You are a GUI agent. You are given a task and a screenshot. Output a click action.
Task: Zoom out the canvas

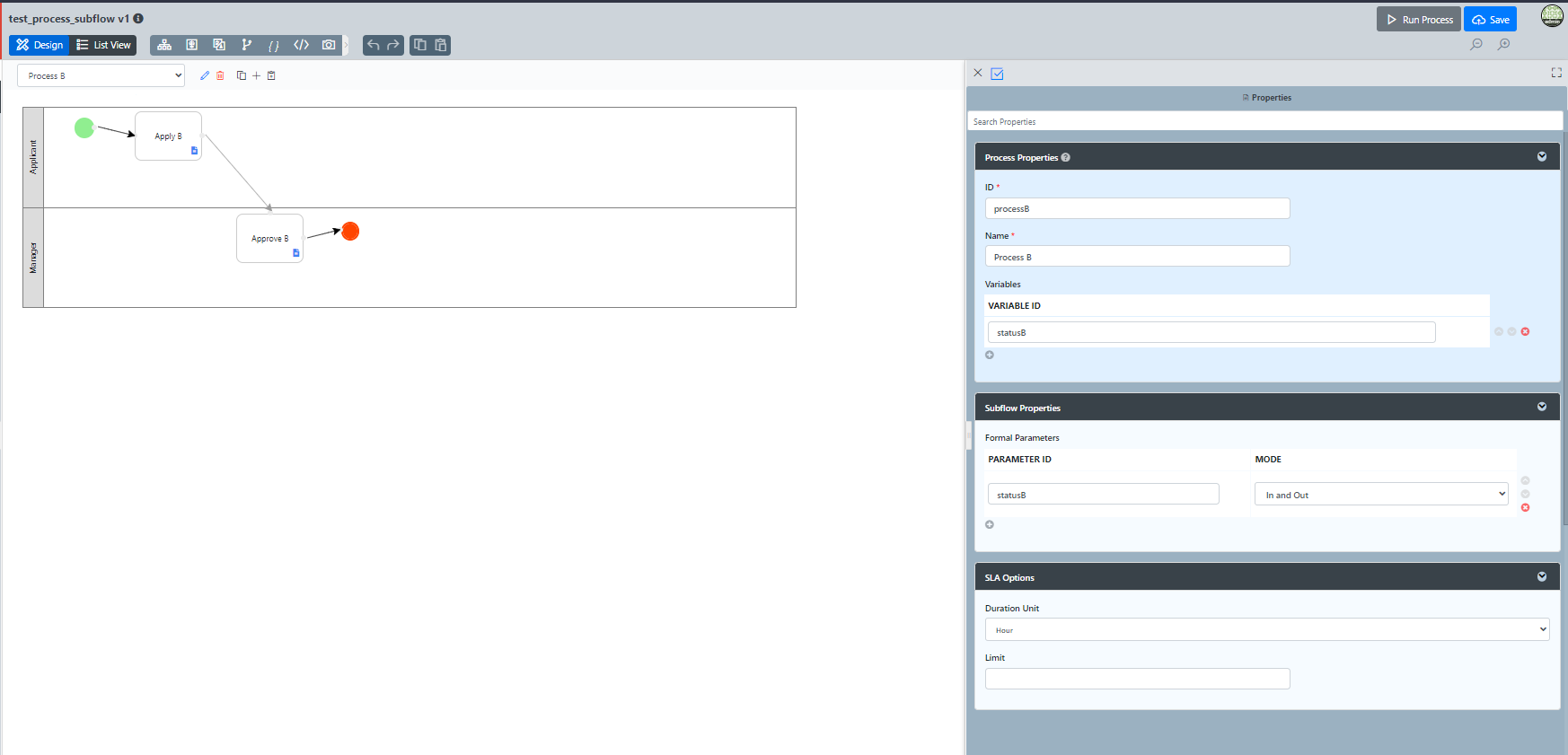(x=1476, y=44)
